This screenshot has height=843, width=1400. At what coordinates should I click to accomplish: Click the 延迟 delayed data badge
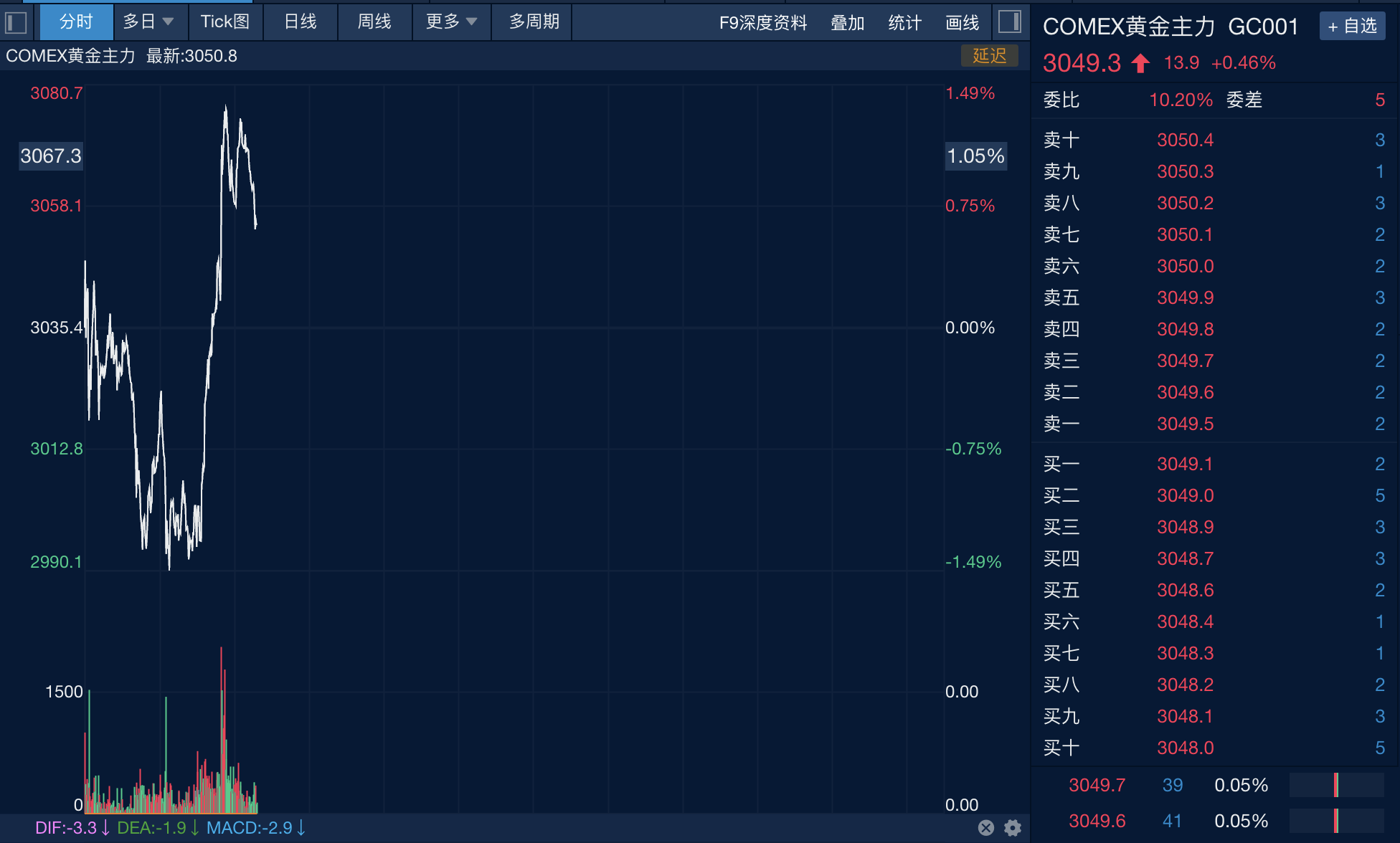[989, 56]
